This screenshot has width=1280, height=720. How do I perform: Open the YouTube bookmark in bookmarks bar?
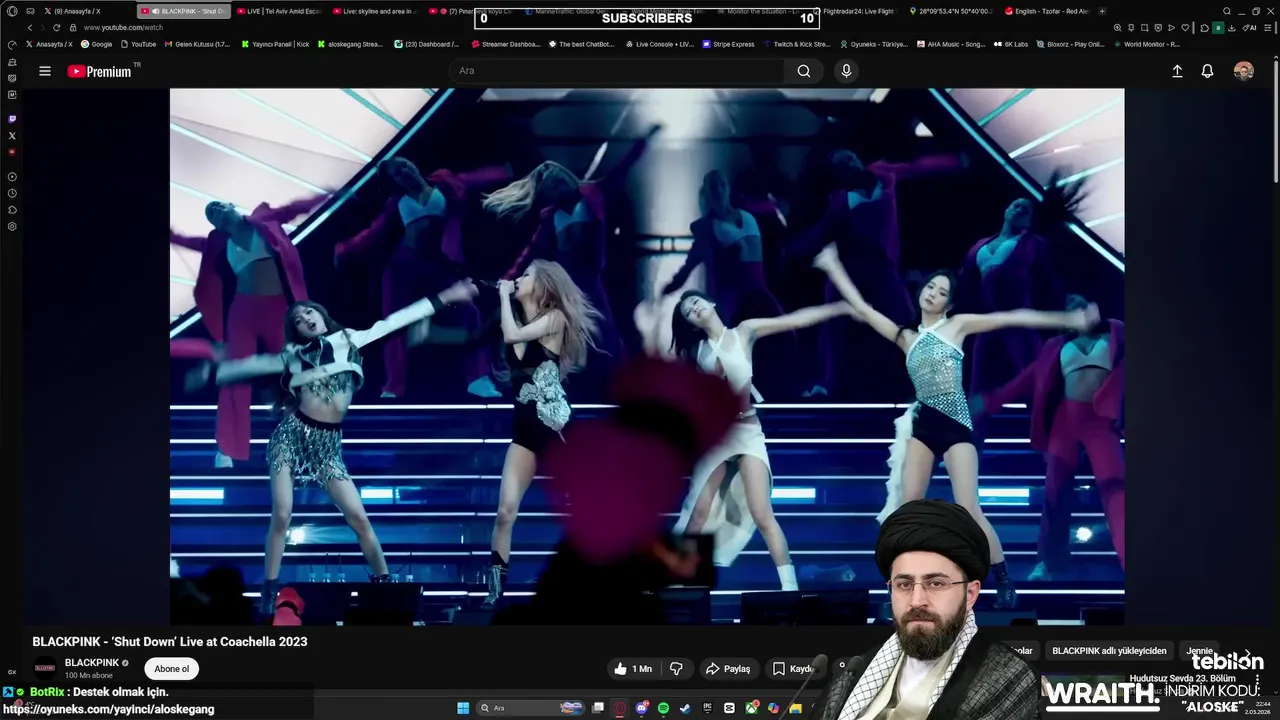(138, 44)
